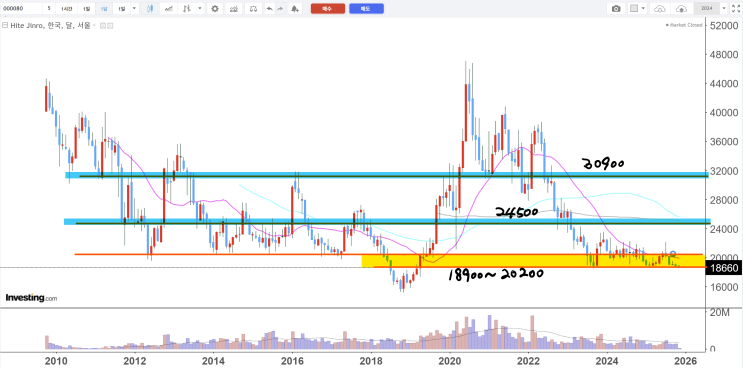Select the 1시간 interval button
743x368 pixels.
(x=65, y=9)
